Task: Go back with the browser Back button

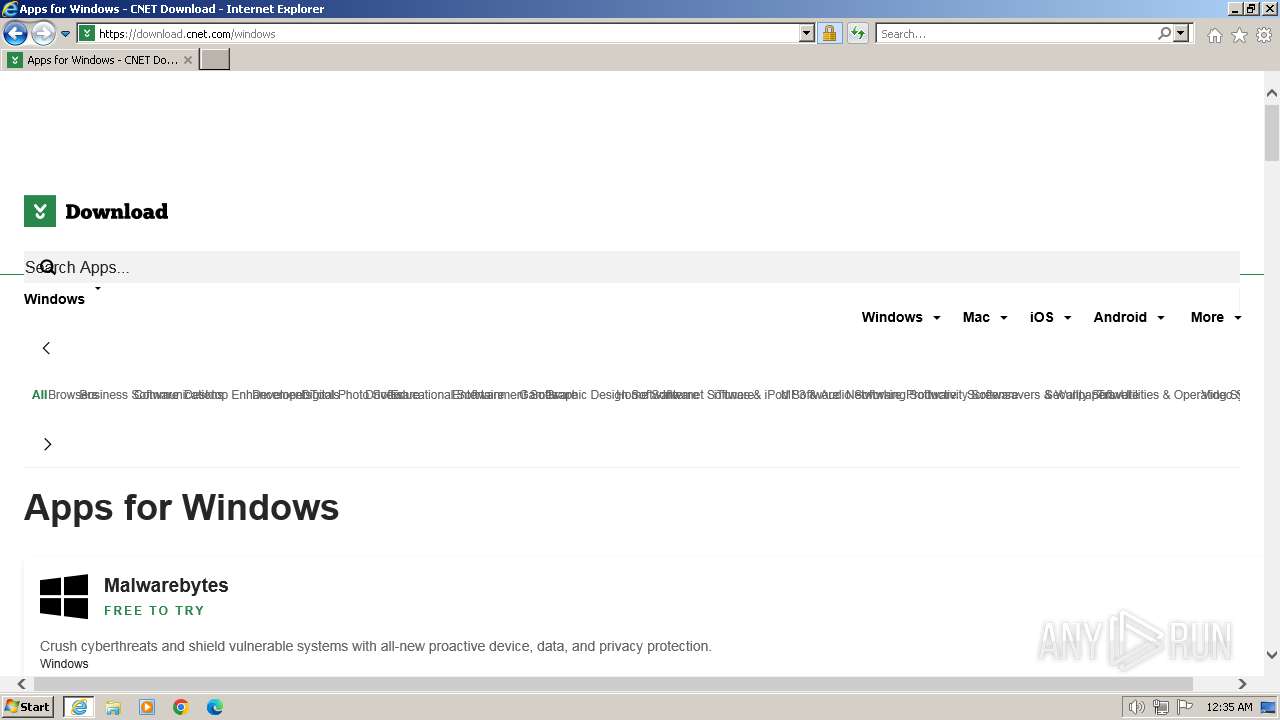Action: [15, 33]
